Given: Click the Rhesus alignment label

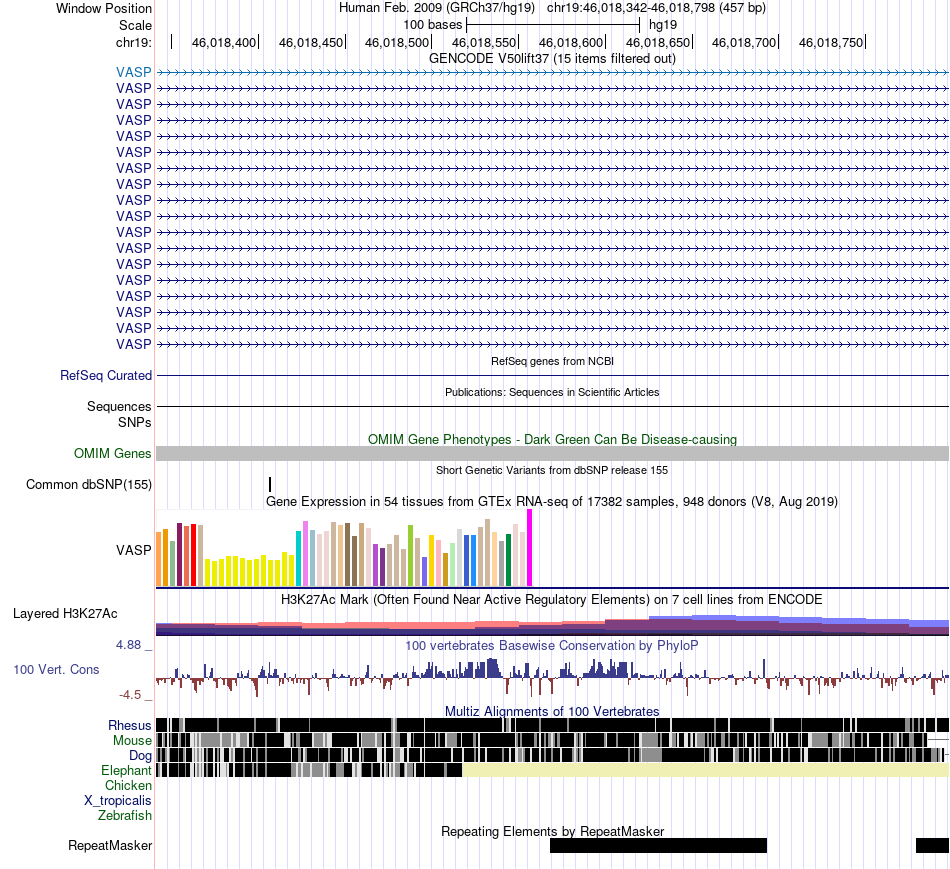Looking at the screenshot, I should click(130, 725).
